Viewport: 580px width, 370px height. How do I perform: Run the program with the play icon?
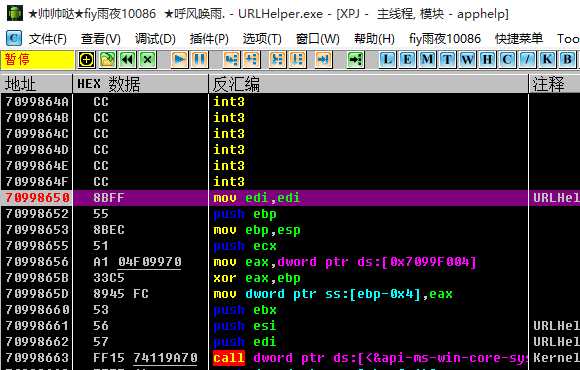(180, 60)
